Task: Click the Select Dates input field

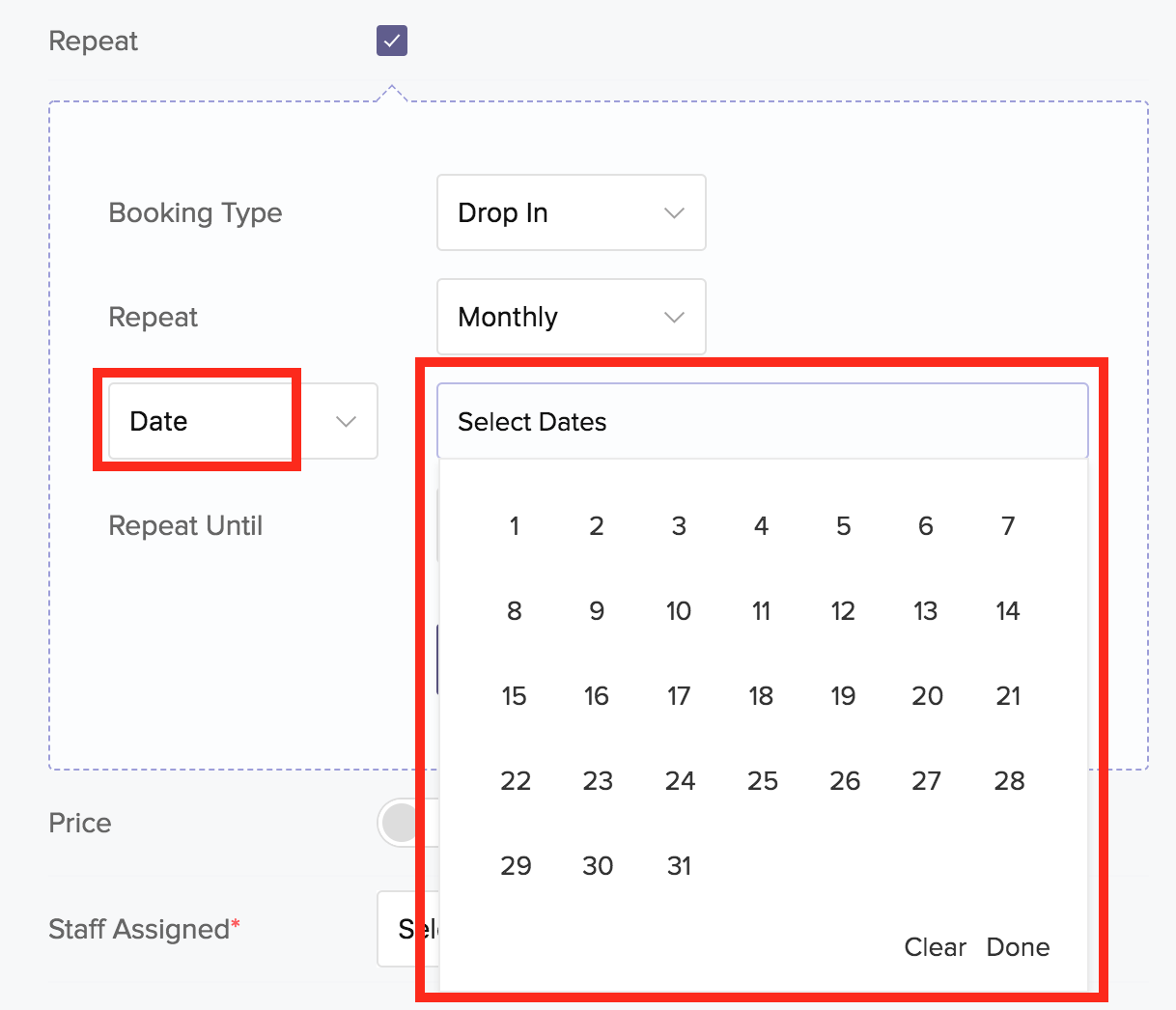Action: tap(762, 421)
